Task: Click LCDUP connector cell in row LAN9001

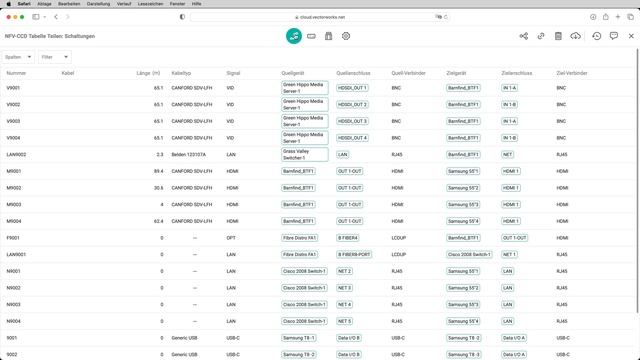Action: pos(398,254)
